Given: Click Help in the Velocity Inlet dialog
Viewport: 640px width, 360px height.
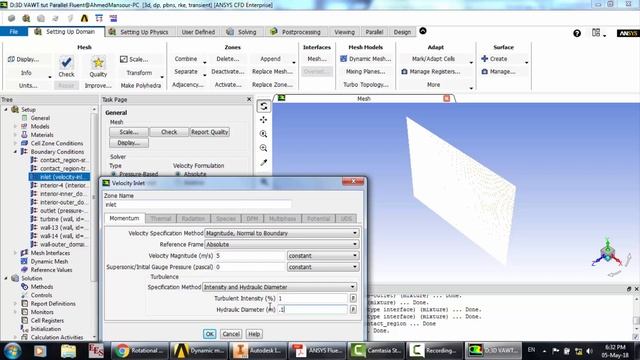Looking at the screenshot, I should click(x=254, y=334).
